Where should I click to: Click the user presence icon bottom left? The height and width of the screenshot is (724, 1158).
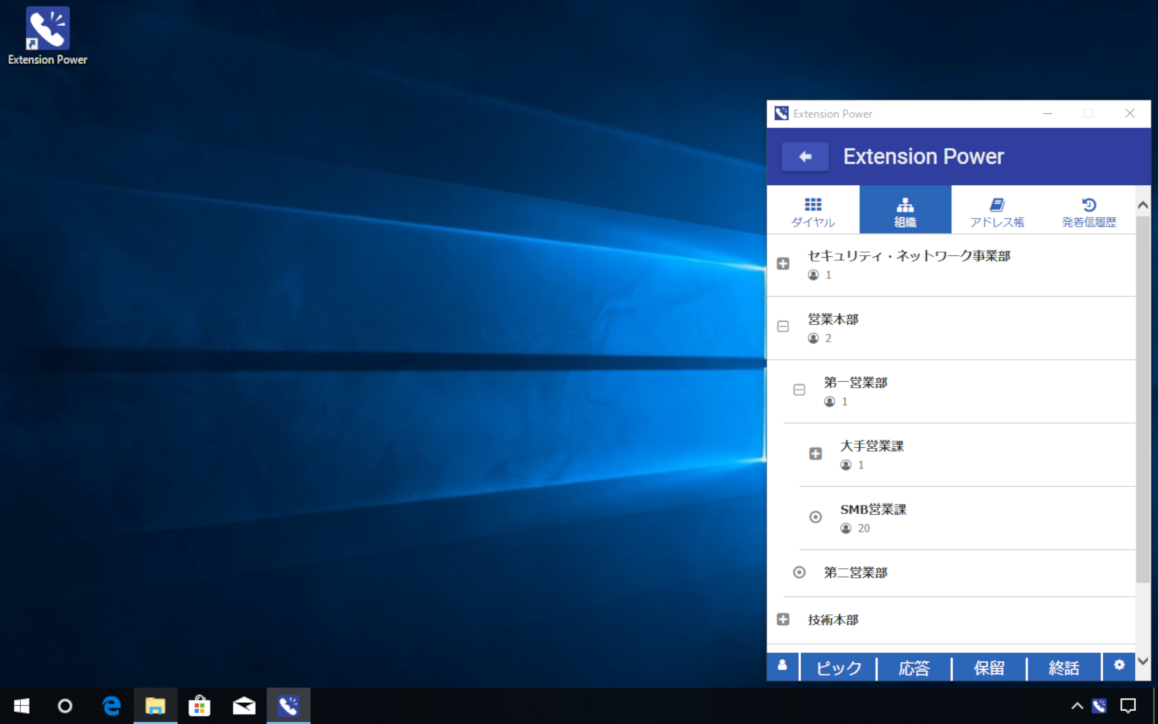coord(782,666)
